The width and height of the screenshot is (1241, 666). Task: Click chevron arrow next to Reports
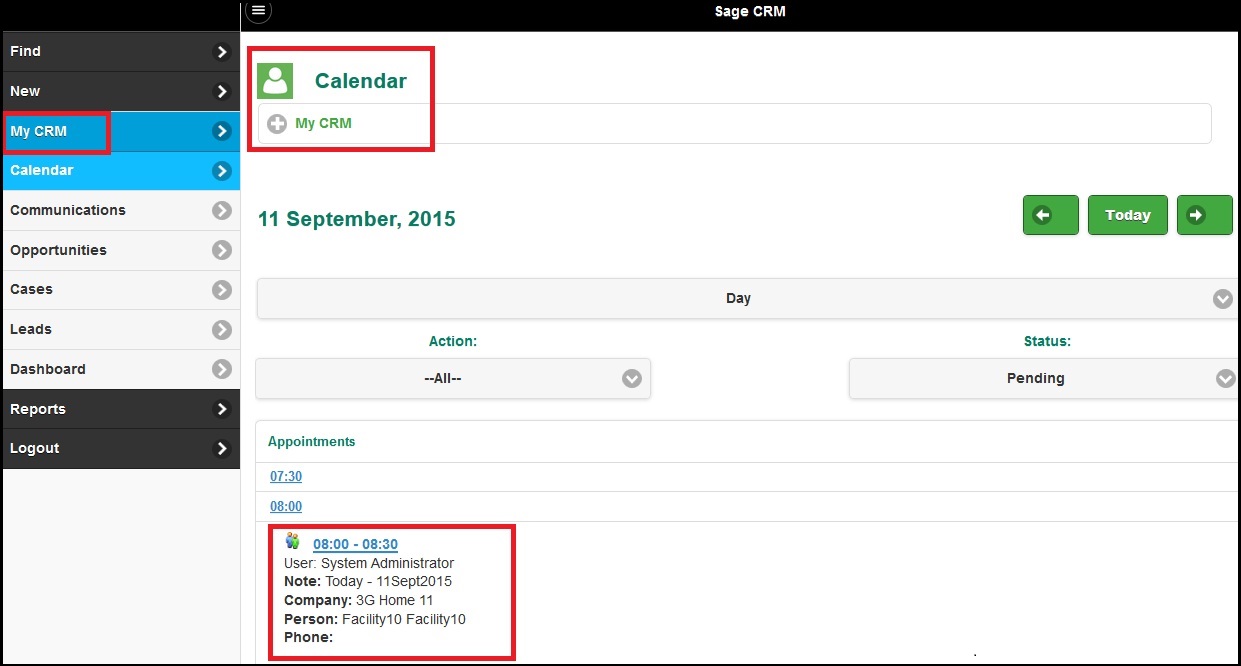222,409
